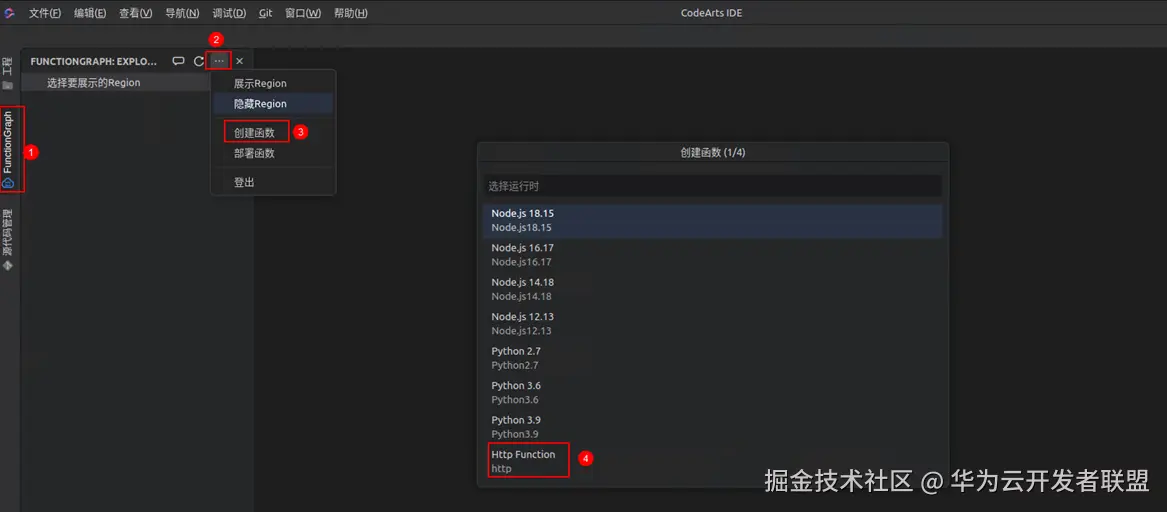The image size is (1167, 512).
Task: Select the Http Function runtime option
Action: click(x=712, y=461)
